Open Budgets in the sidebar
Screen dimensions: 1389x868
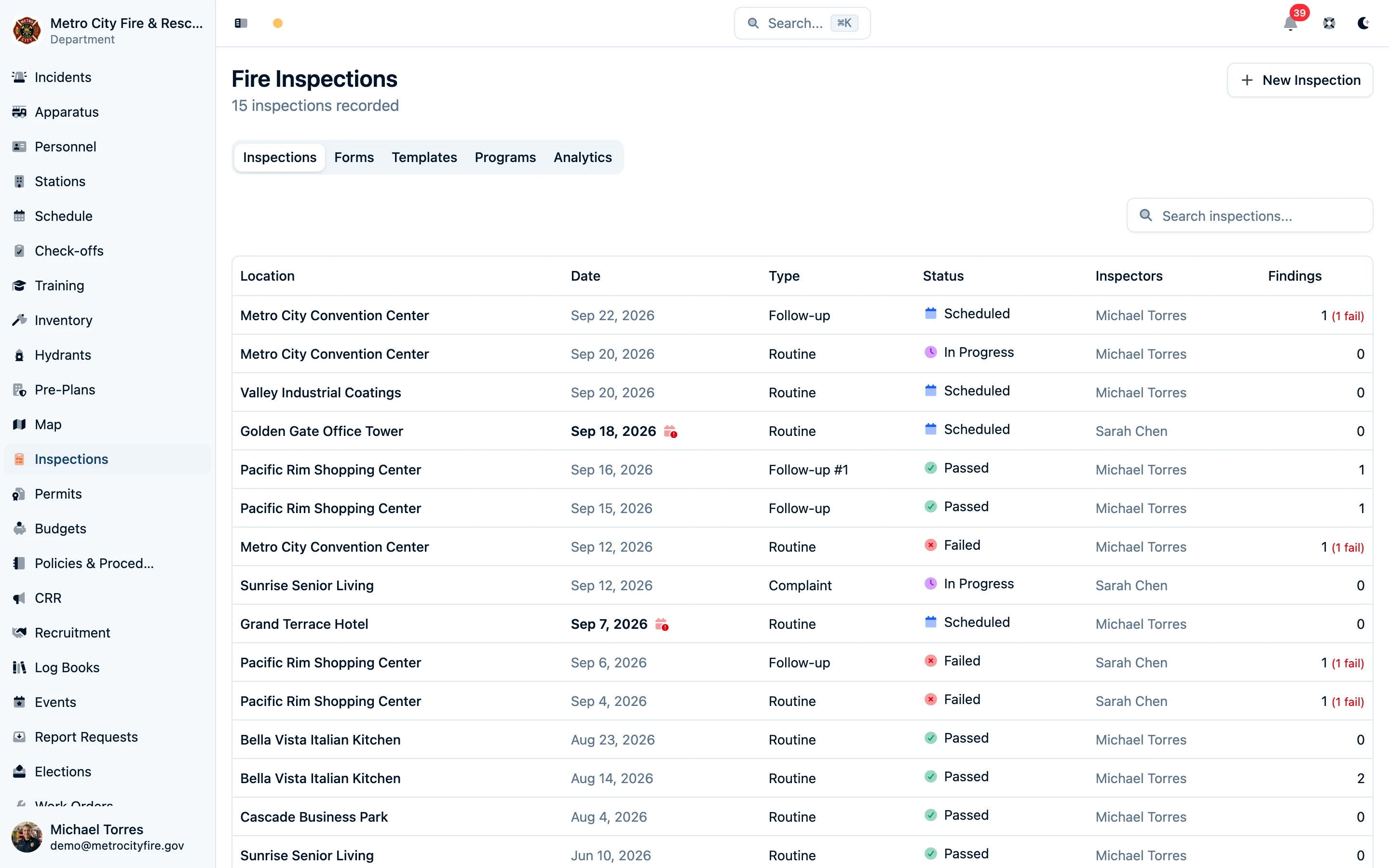(x=108, y=529)
